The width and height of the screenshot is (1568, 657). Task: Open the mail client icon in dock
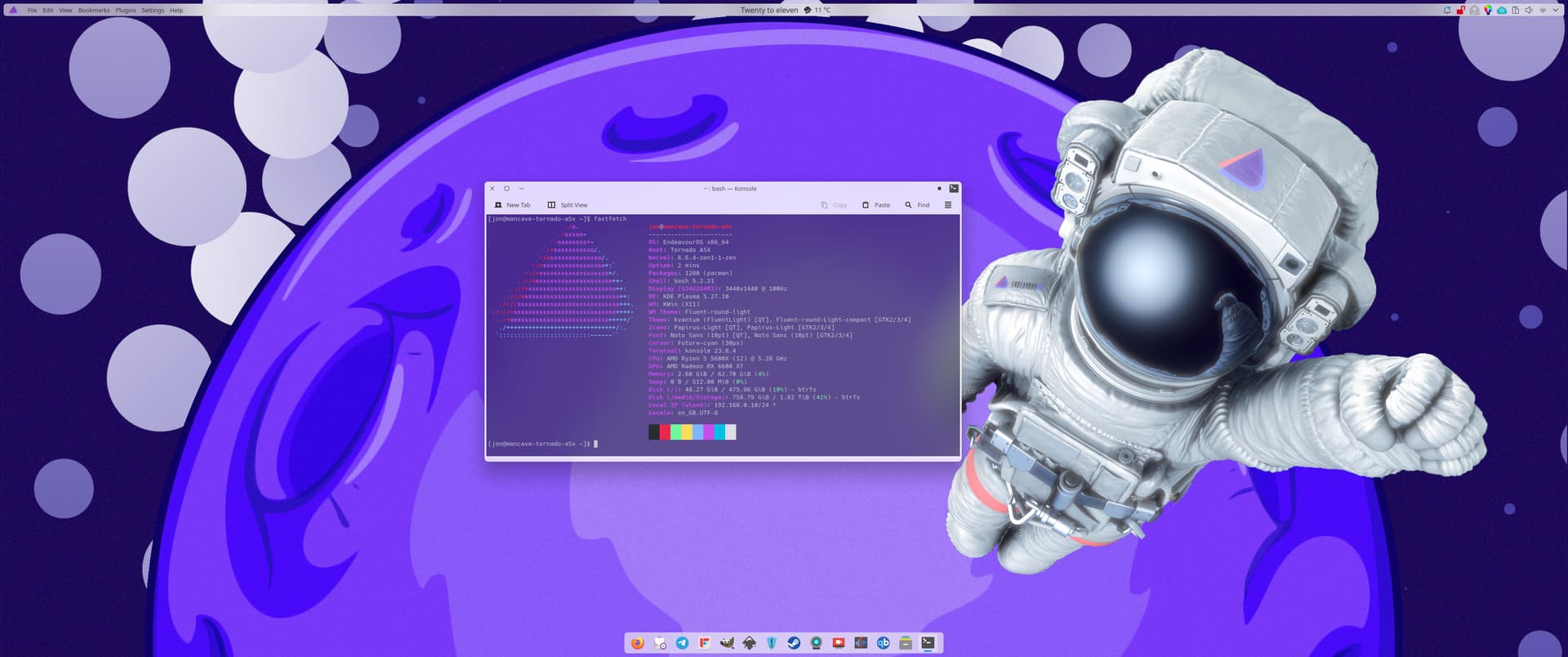pyautogui.click(x=660, y=643)
